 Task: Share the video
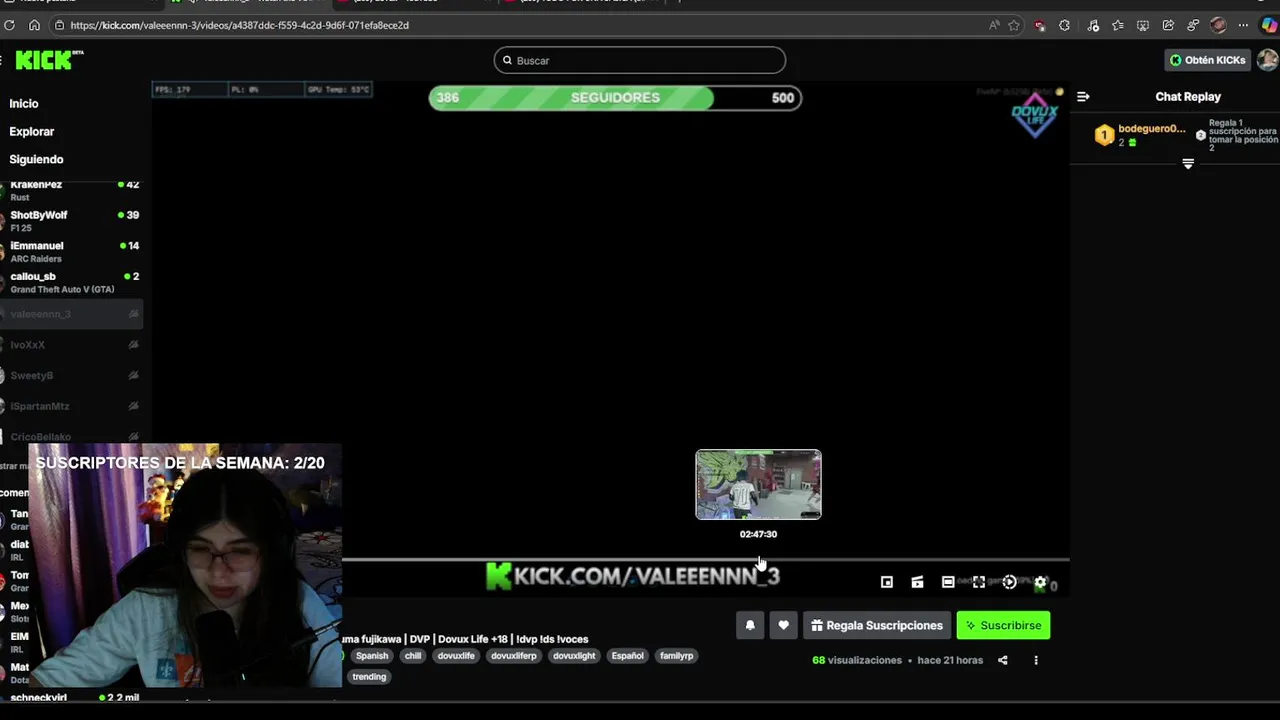1003,660
